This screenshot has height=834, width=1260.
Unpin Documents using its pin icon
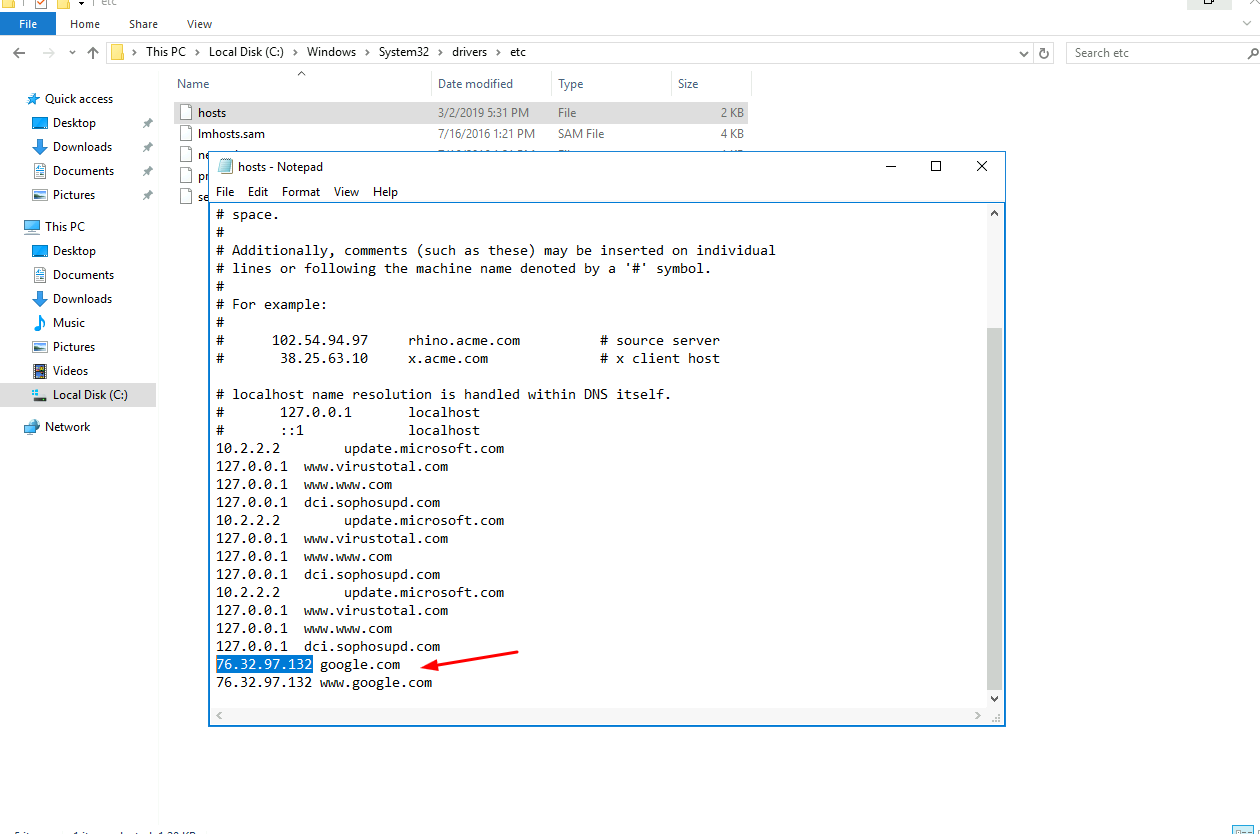(x=147, y=171)
